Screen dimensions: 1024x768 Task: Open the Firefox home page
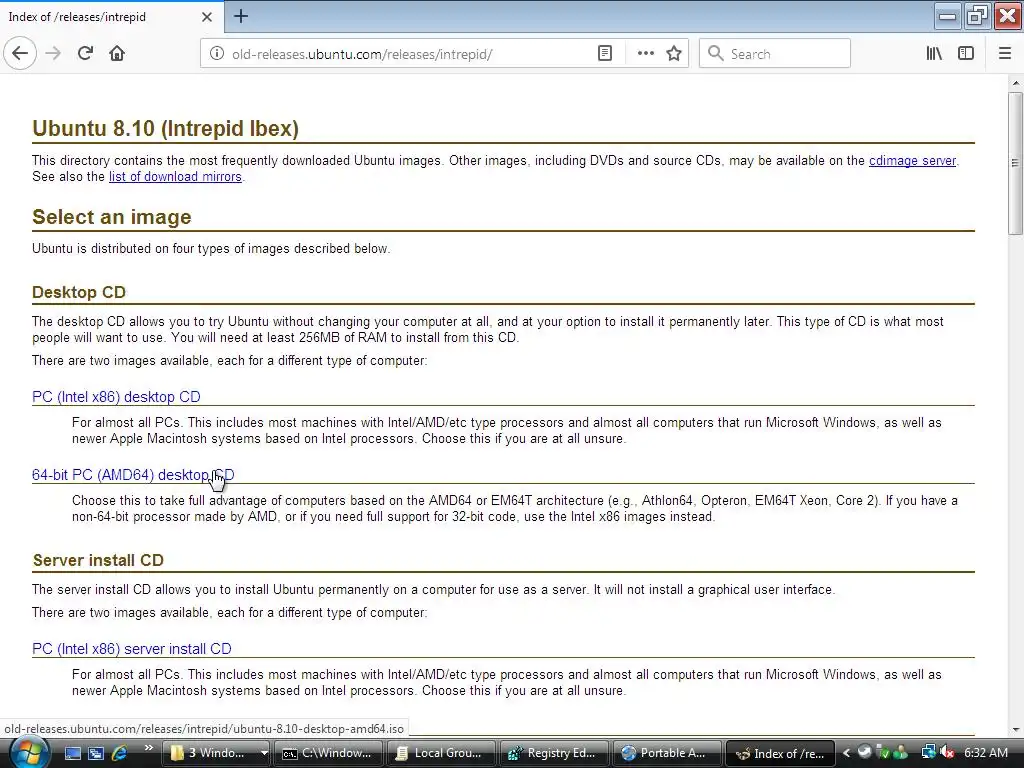click(x=117, y=54)
